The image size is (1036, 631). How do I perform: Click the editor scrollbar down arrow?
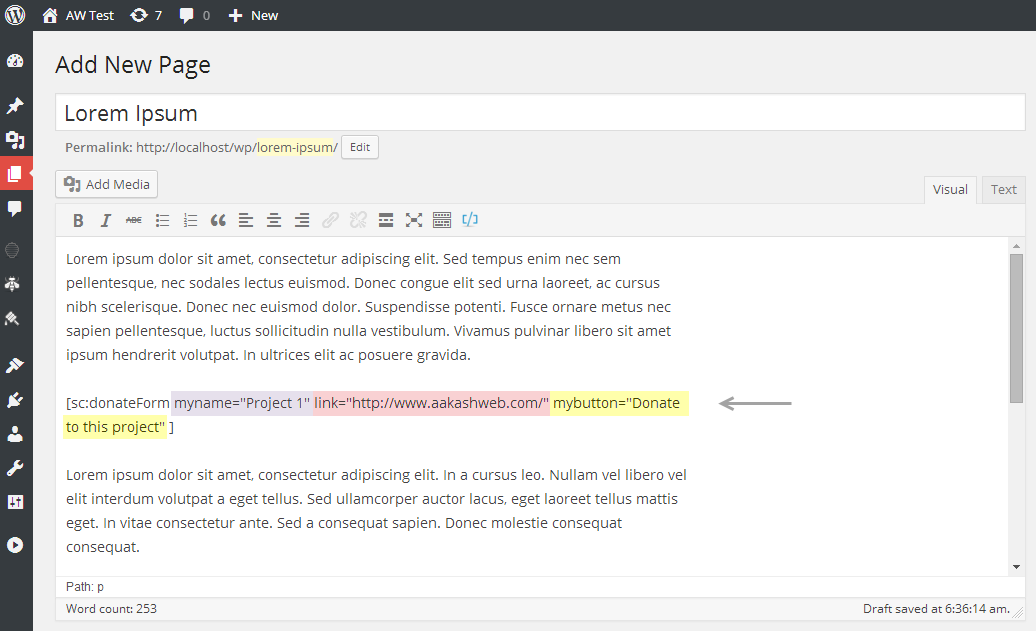point(1016,567)
